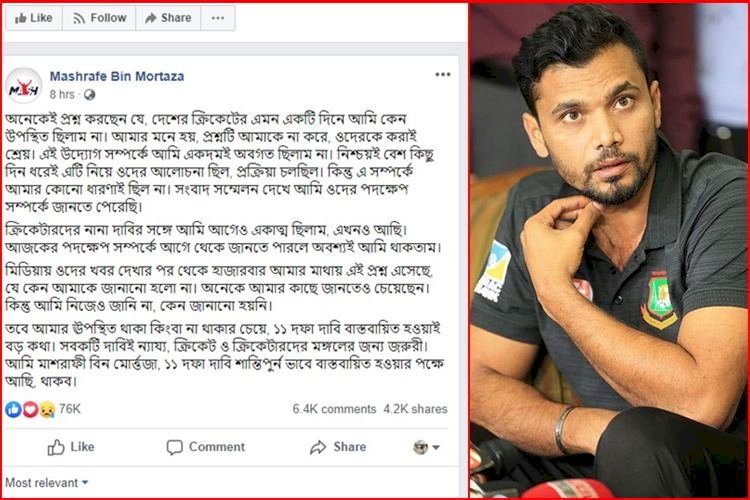Expand the comment-as profile selector dropdown
The height and width of the screenshot is (500, 750).
coord(426,447)
